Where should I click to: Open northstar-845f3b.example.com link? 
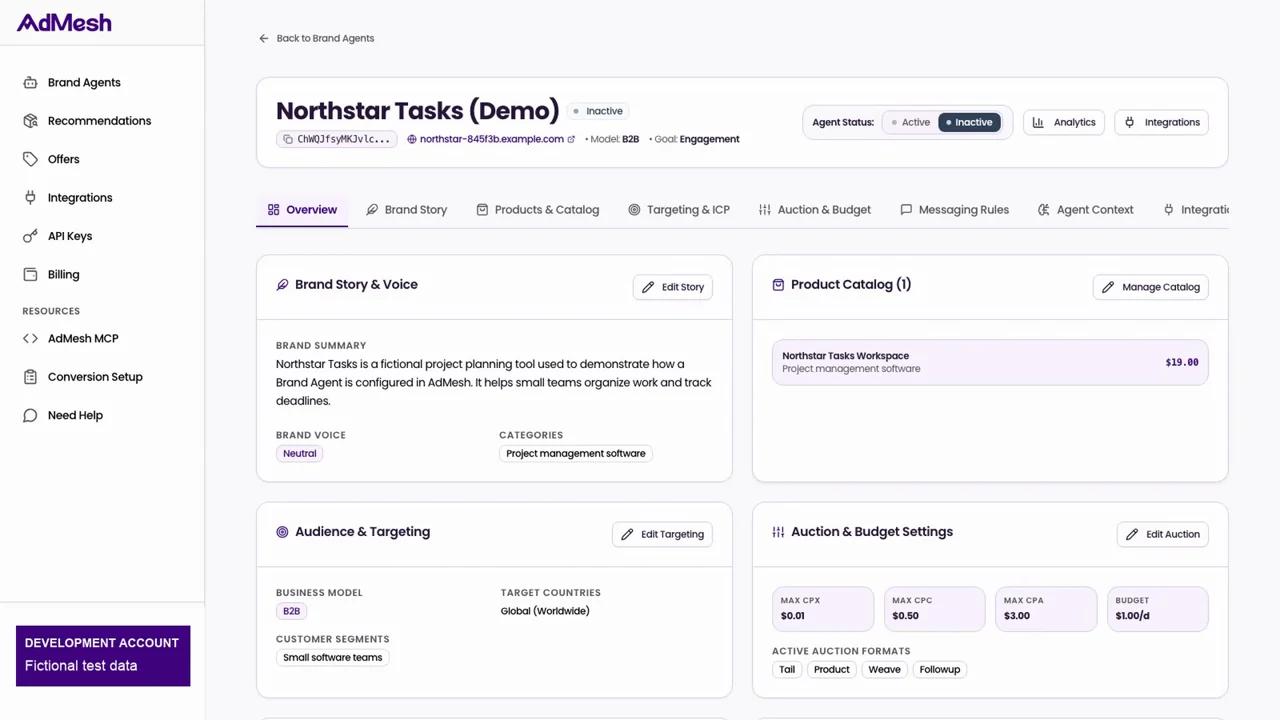[x=491, y=139]
